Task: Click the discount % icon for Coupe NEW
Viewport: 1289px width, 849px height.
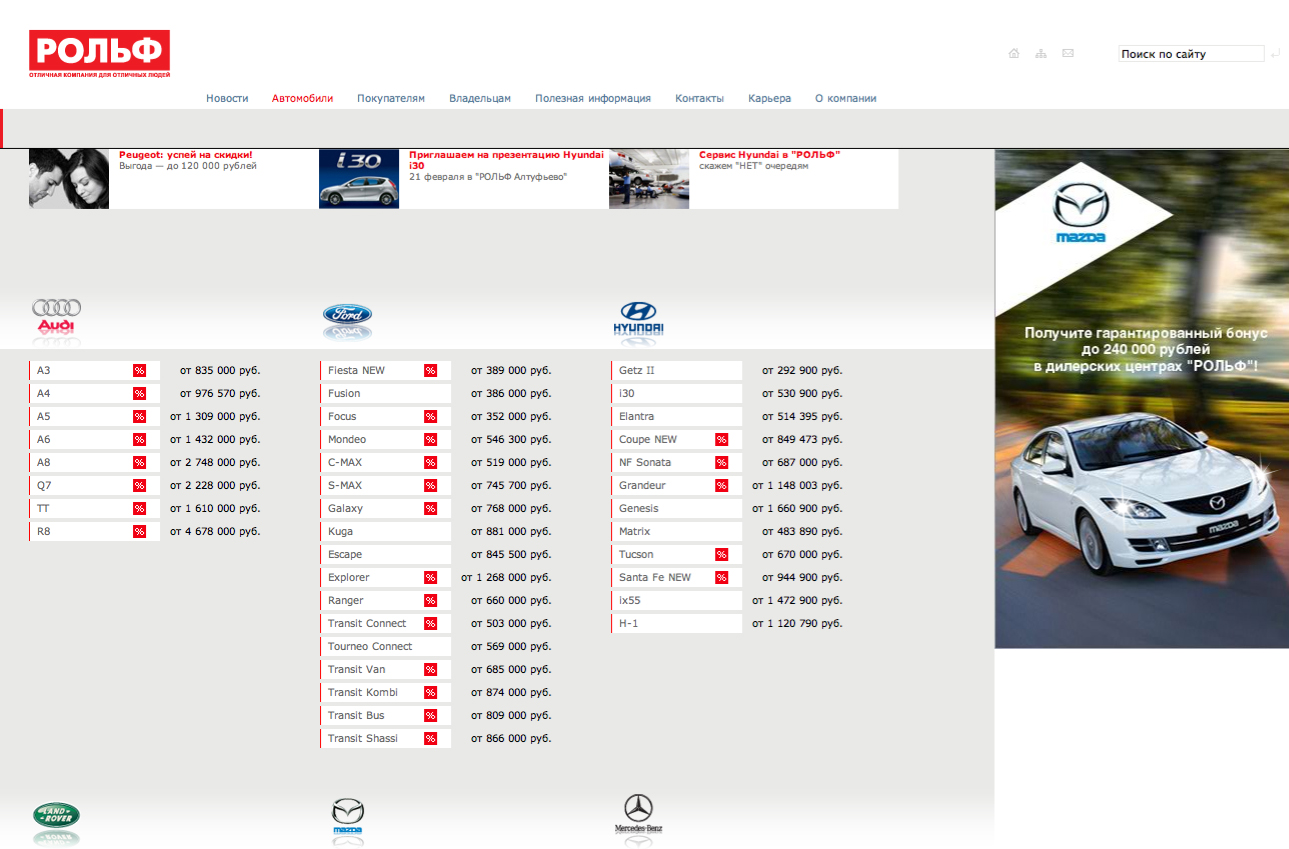Action: 721,440
